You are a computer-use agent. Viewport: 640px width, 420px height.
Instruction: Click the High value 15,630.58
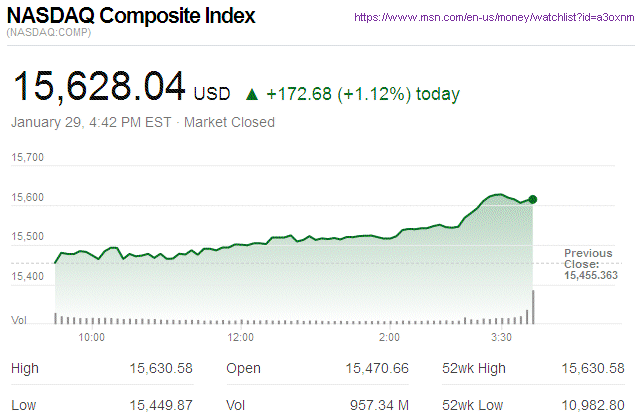coord(161,369)
